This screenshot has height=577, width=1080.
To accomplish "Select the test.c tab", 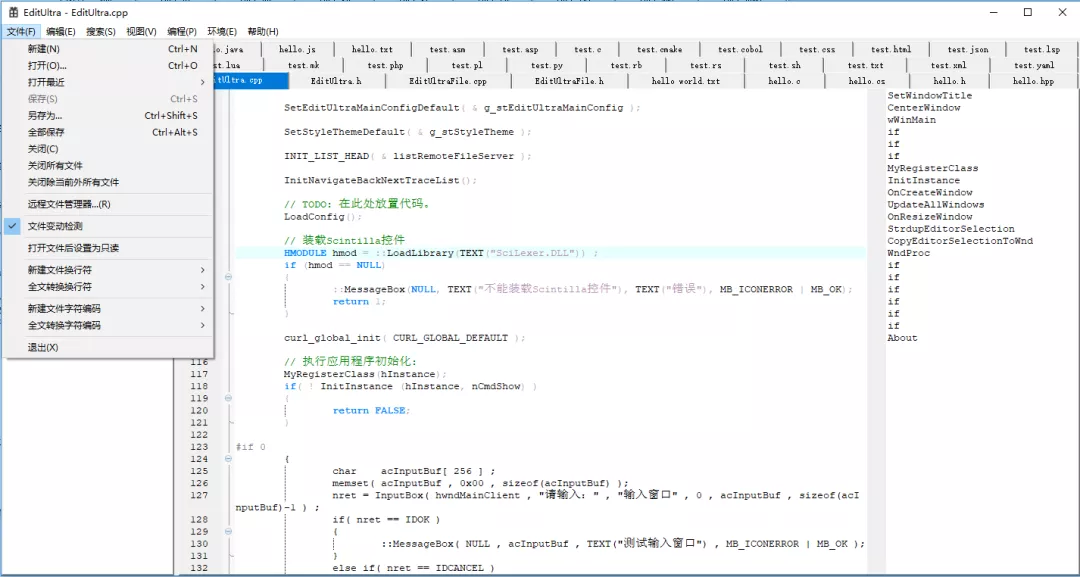I will click(x=588, y=50).
